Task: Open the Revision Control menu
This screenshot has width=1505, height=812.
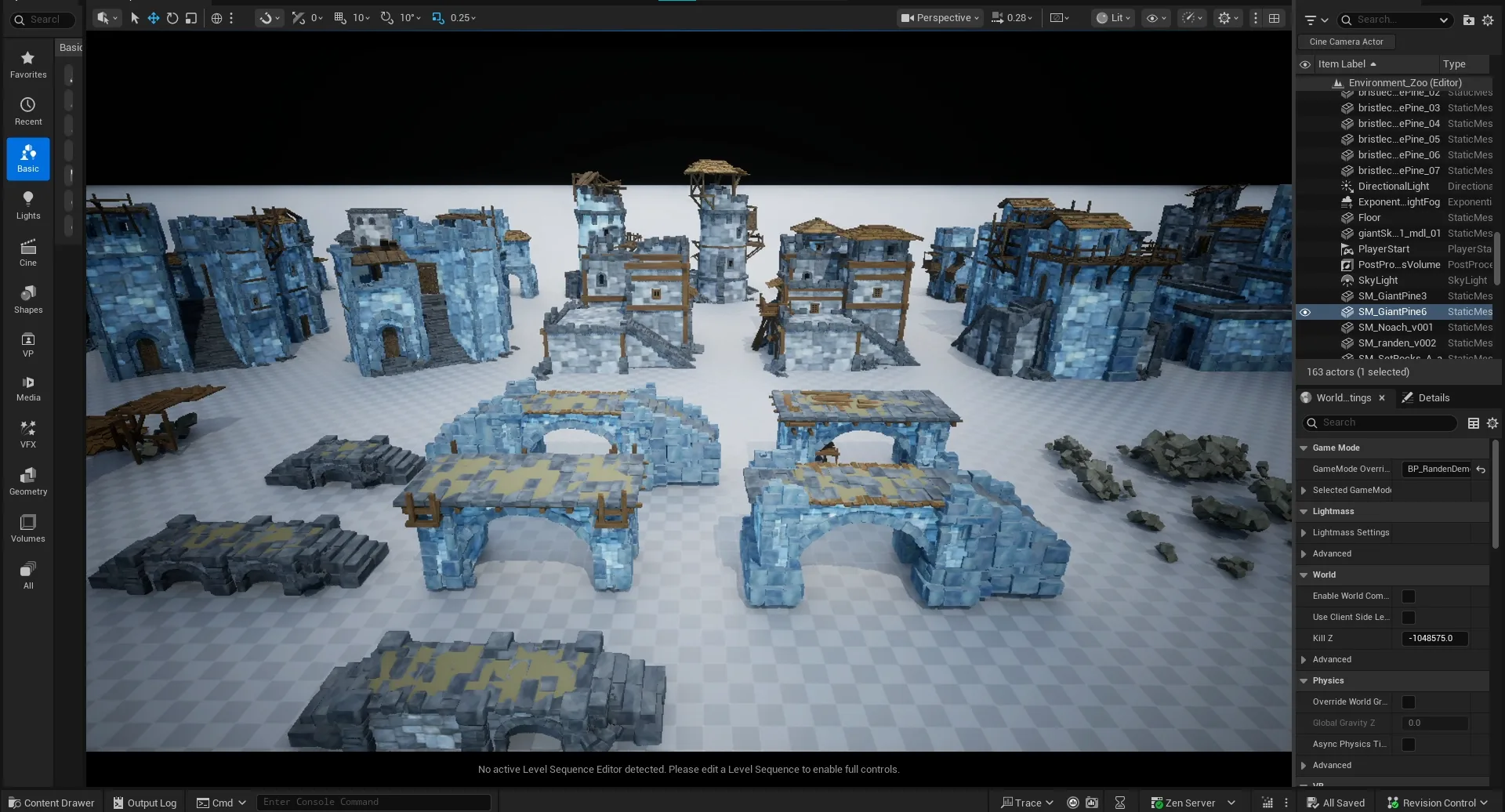Action: tap(1437, 803)
